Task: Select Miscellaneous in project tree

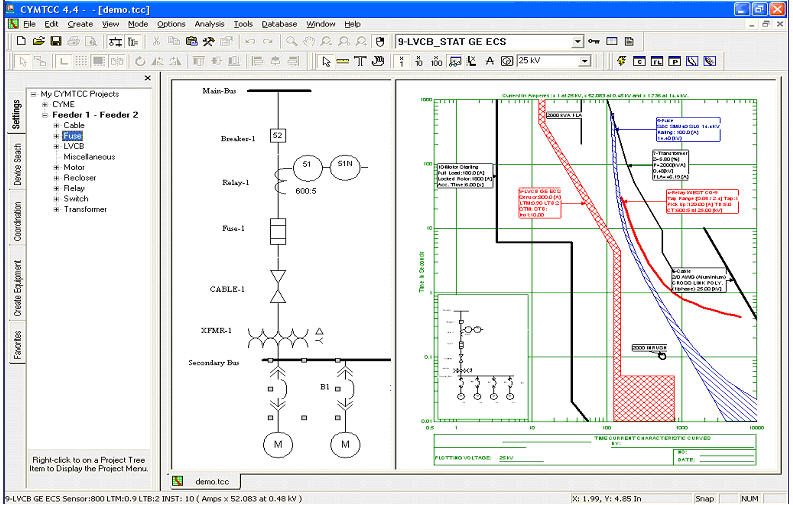Action: pyautogui.click(x=89, y=157)
